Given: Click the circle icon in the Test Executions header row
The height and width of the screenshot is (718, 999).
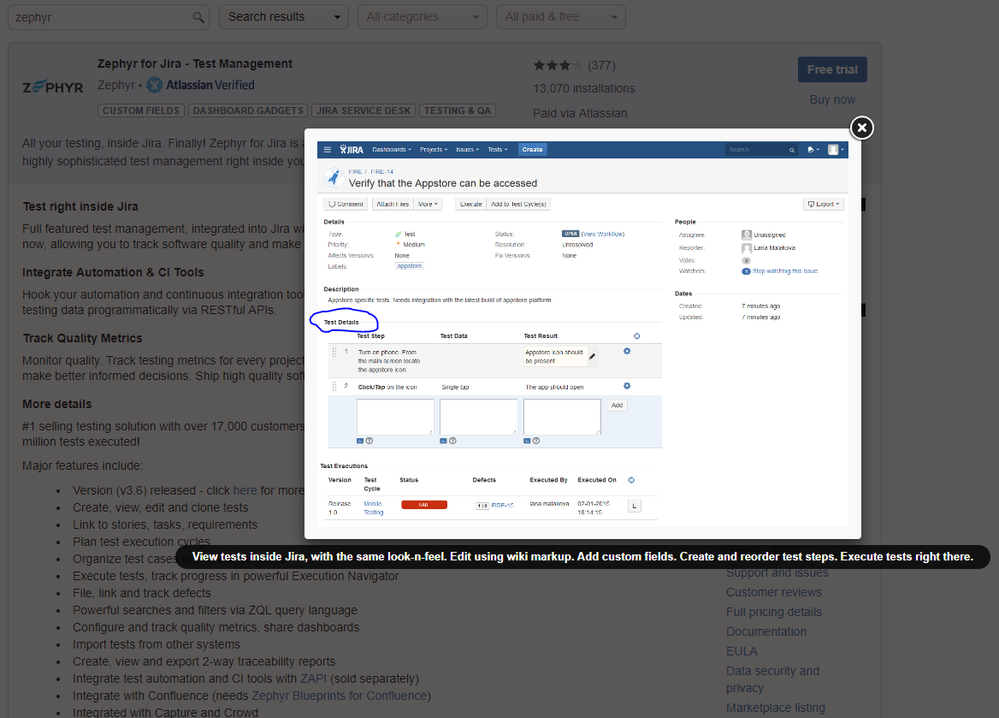Looking at the screenshot, I should (631, 480).
